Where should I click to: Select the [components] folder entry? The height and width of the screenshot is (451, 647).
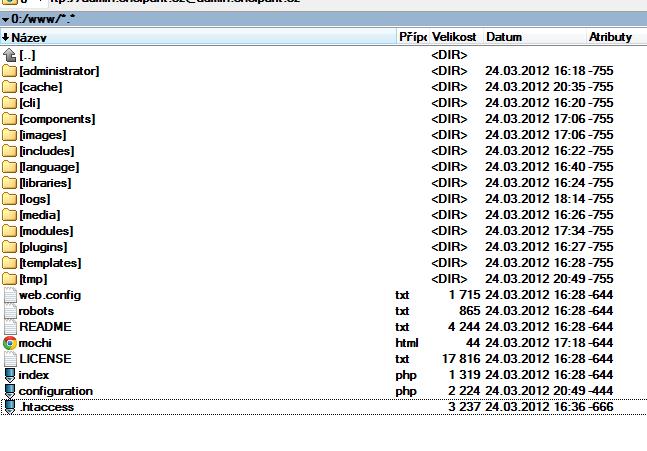point(57,119)
